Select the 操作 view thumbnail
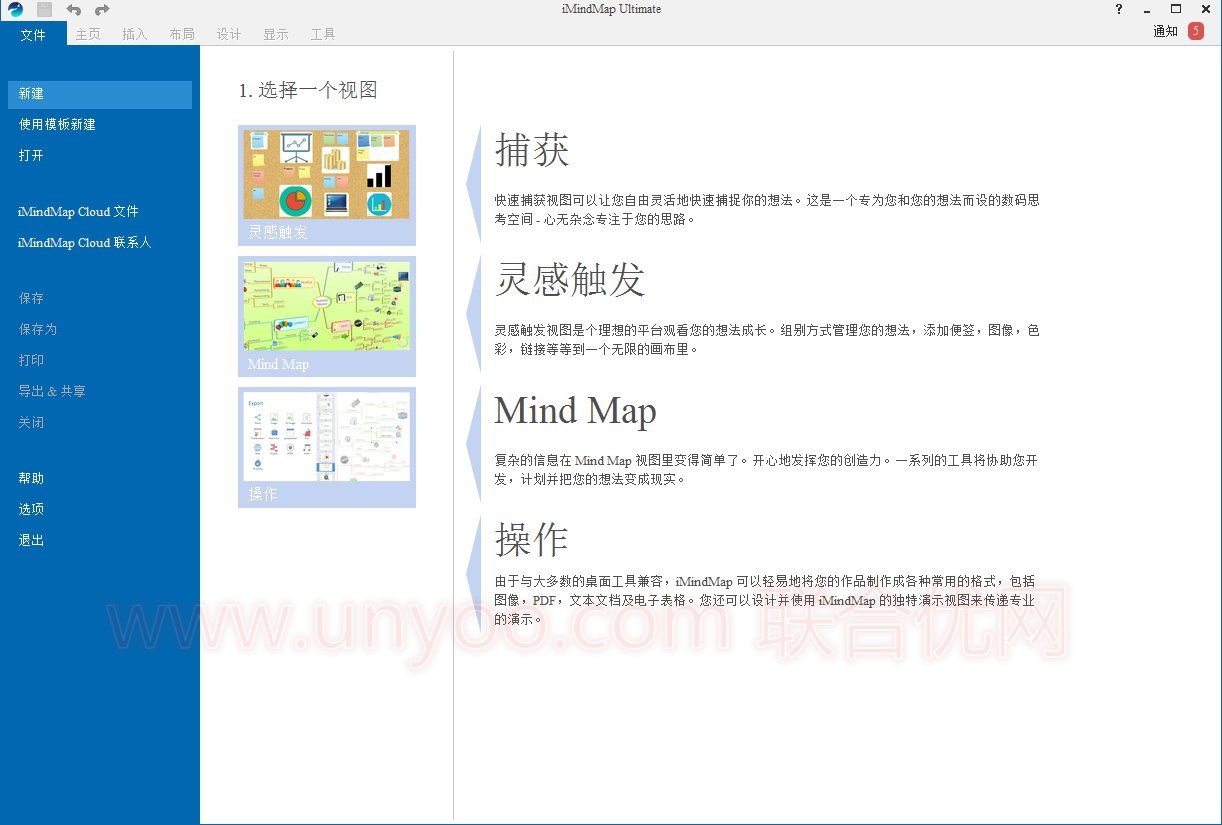1222x825 pixels. click(327, 448)
